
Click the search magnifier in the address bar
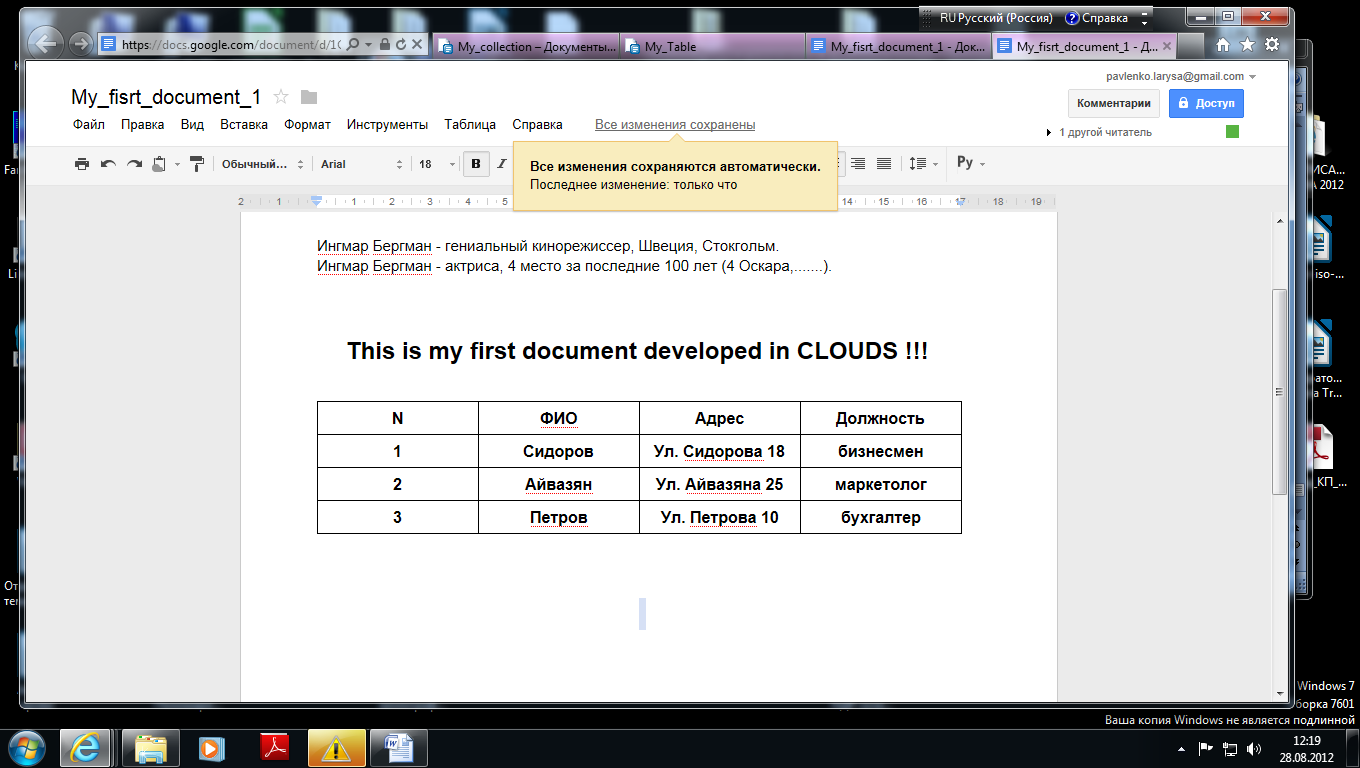pyautogui.click(x=355, y=45)
